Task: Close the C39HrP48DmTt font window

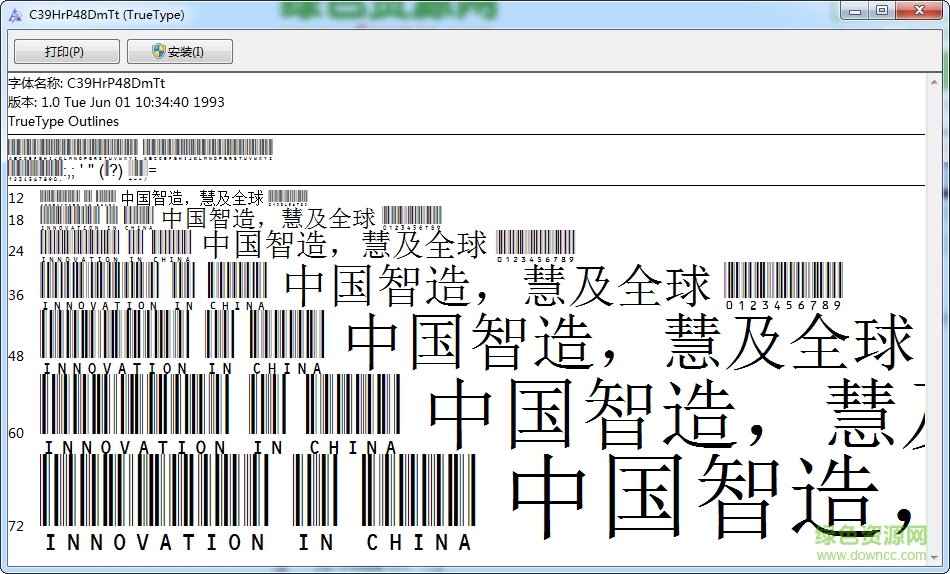Action: coord(919,11)
